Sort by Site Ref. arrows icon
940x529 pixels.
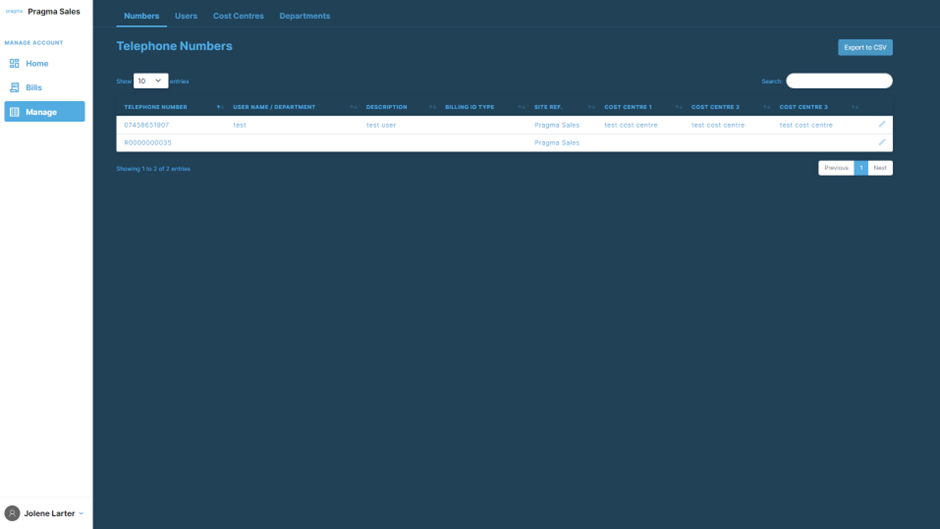pos(592,107)
